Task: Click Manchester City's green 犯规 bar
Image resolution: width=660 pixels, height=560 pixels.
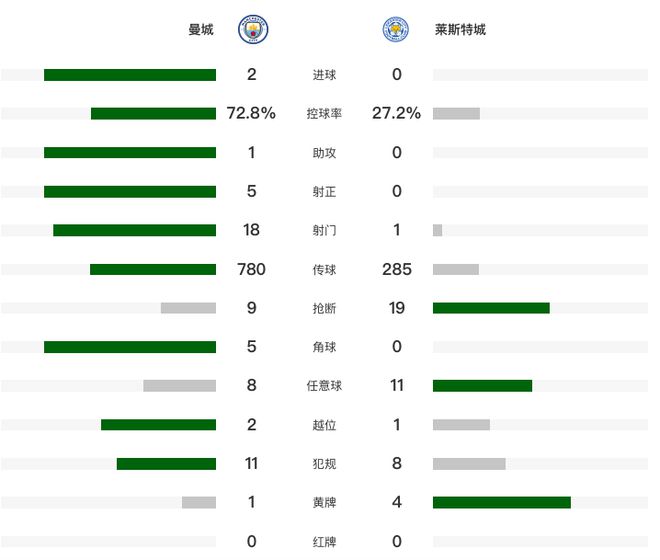Action: (166, 463)
